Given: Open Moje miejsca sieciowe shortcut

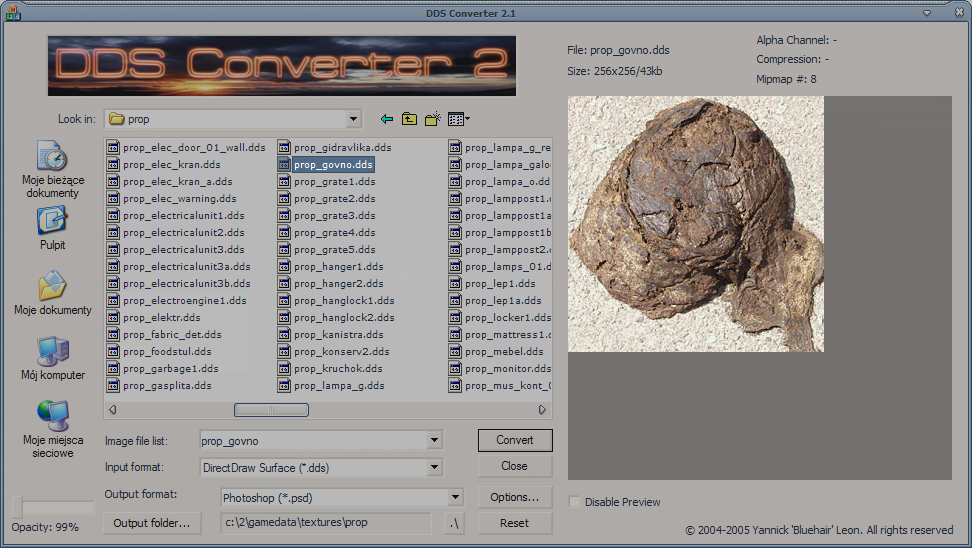Looking at the screenshot, I should (x=52, y=428).
